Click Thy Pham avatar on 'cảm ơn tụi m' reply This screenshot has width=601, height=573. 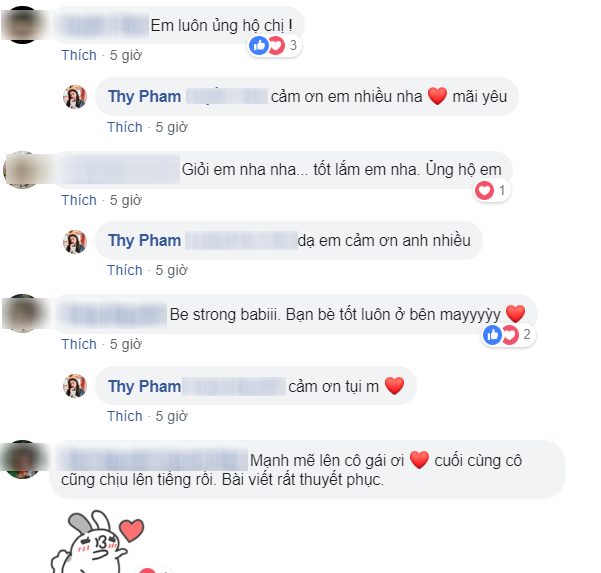click(75, 386)
